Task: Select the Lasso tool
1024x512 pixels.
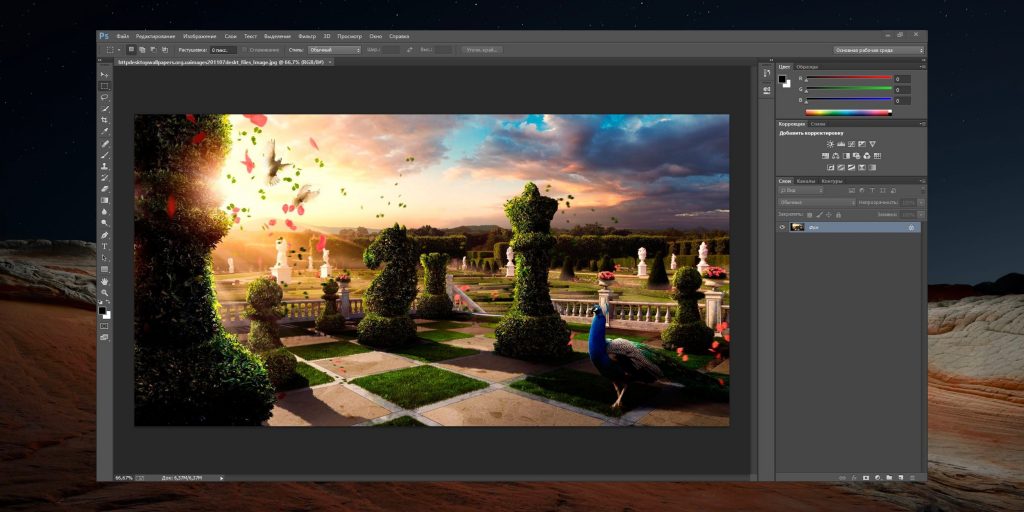Action: pyautogui.click(x=104, y=97)
